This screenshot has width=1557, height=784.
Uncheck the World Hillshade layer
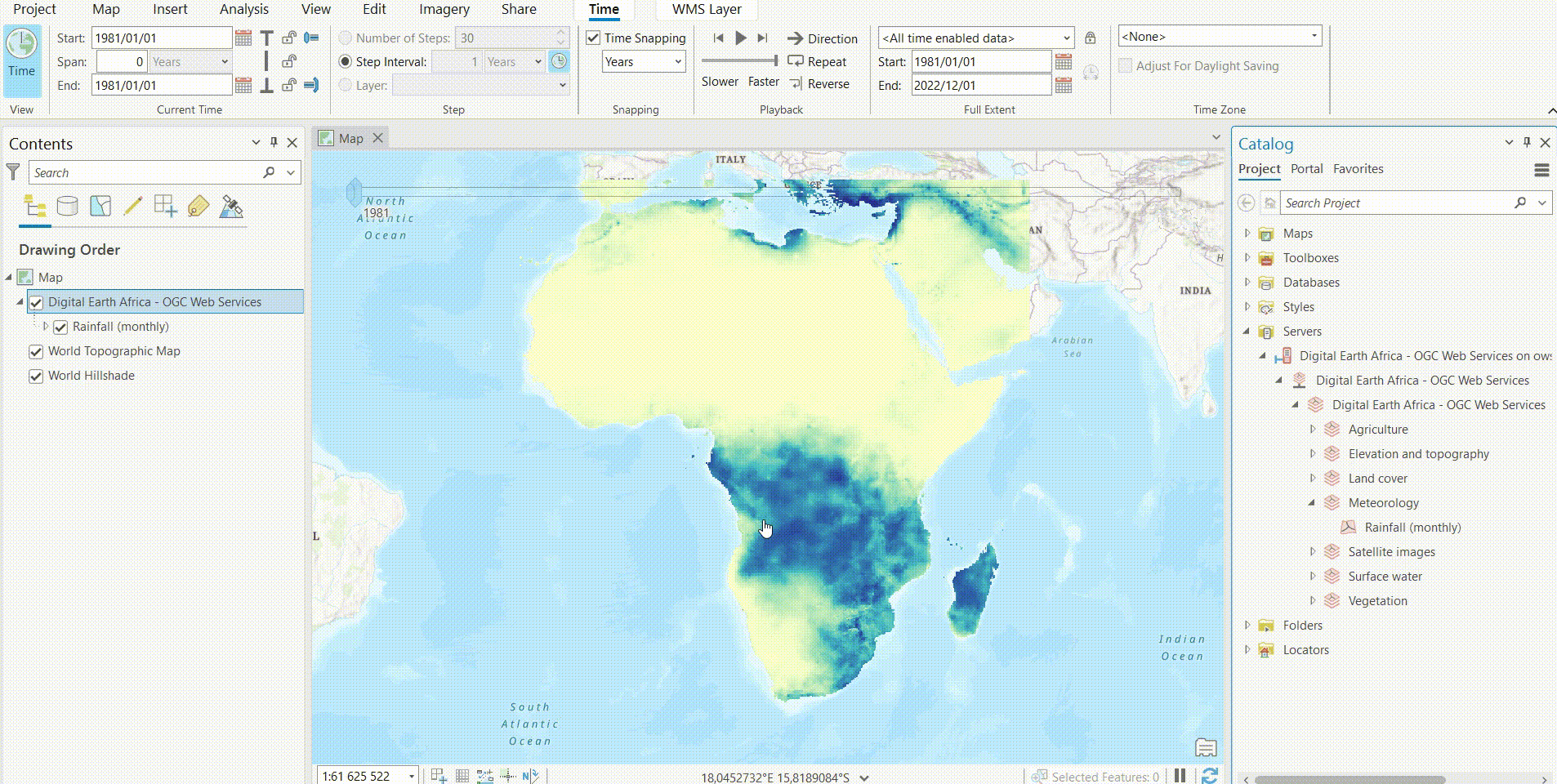coord(36,376)
